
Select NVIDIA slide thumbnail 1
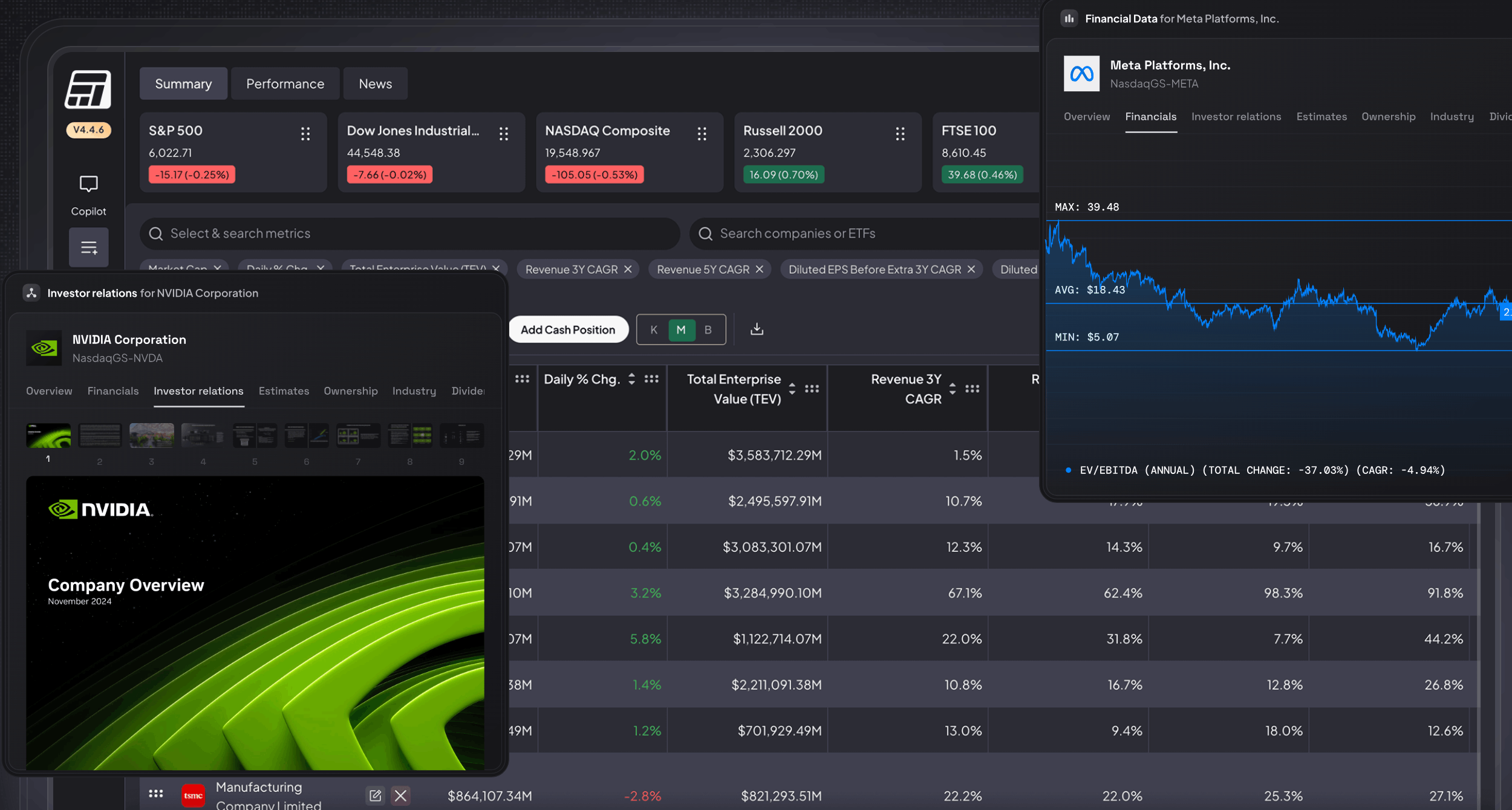click(48, 435)
